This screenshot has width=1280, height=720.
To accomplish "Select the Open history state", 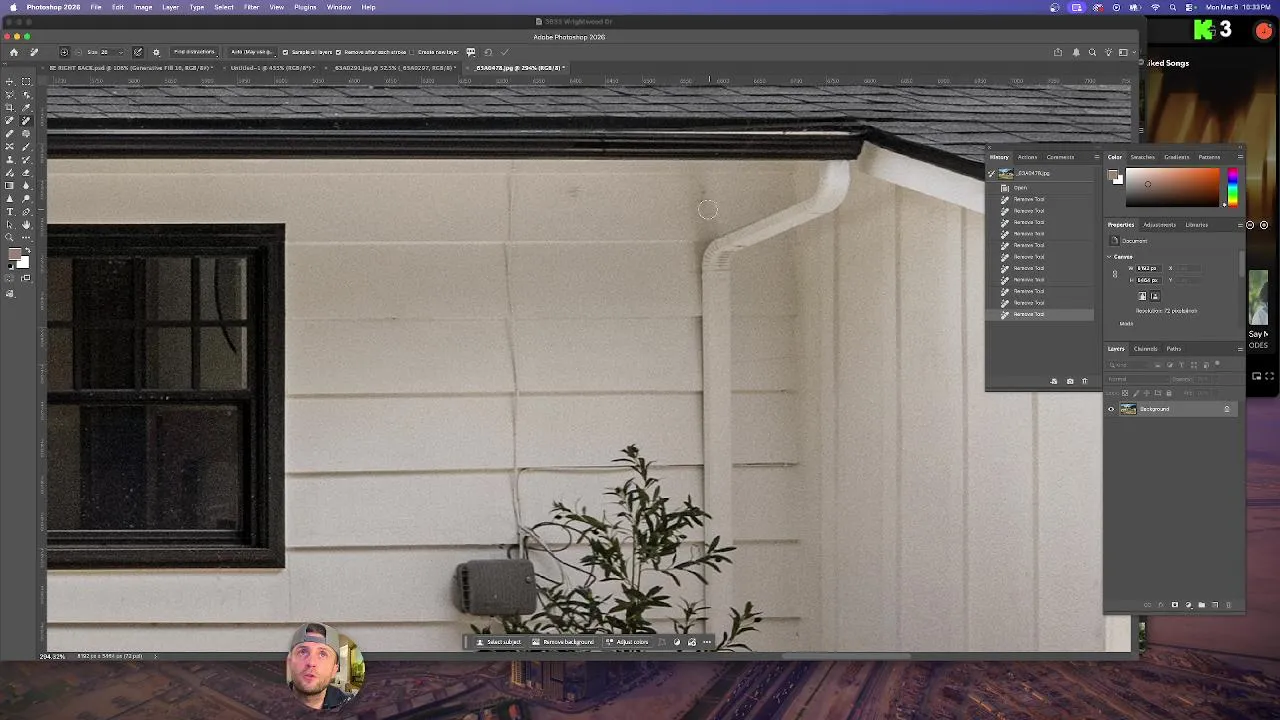I will (x=1020, y=188).
